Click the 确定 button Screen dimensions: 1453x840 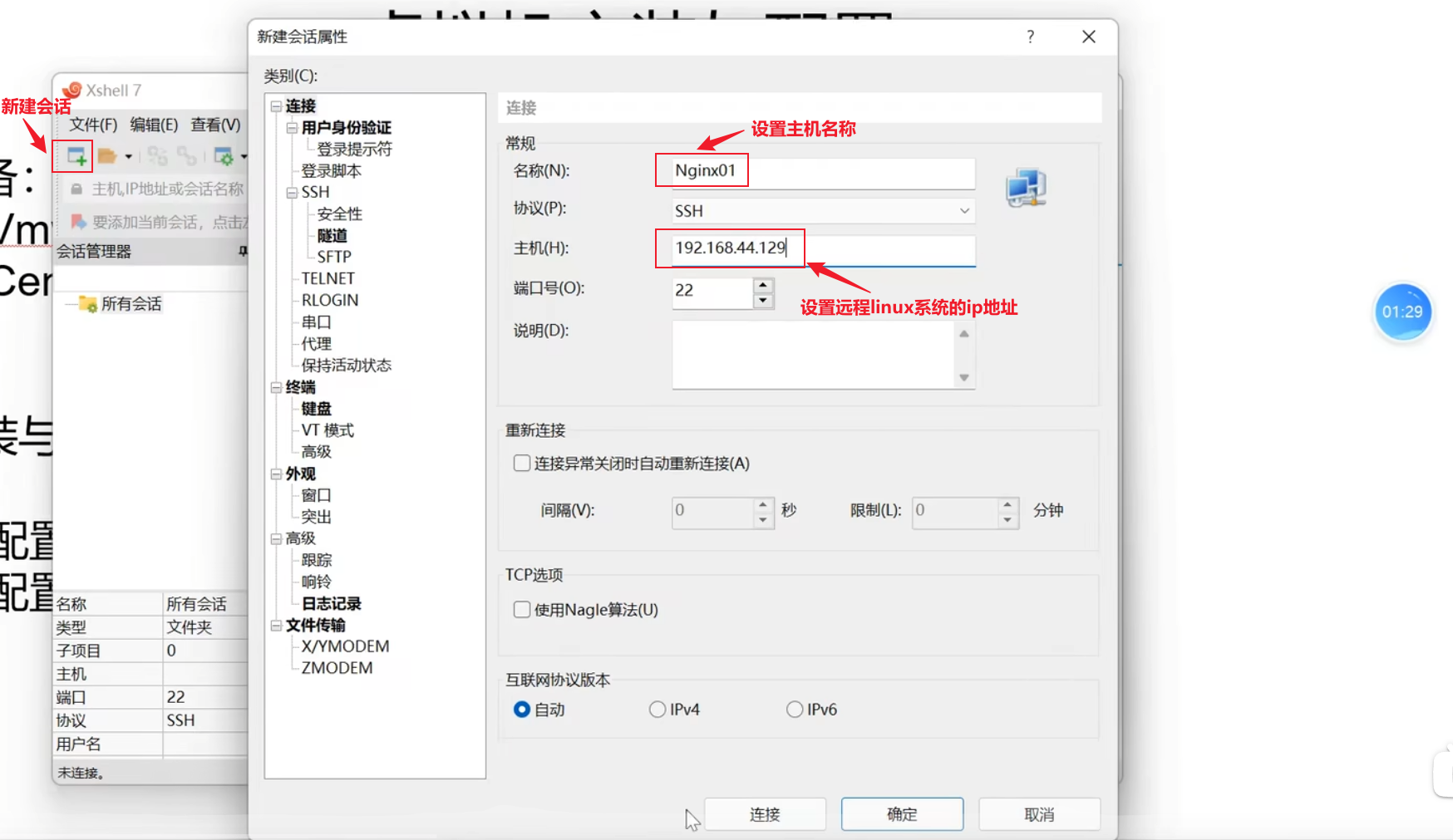pyautogui.click(x=902, y=814)
